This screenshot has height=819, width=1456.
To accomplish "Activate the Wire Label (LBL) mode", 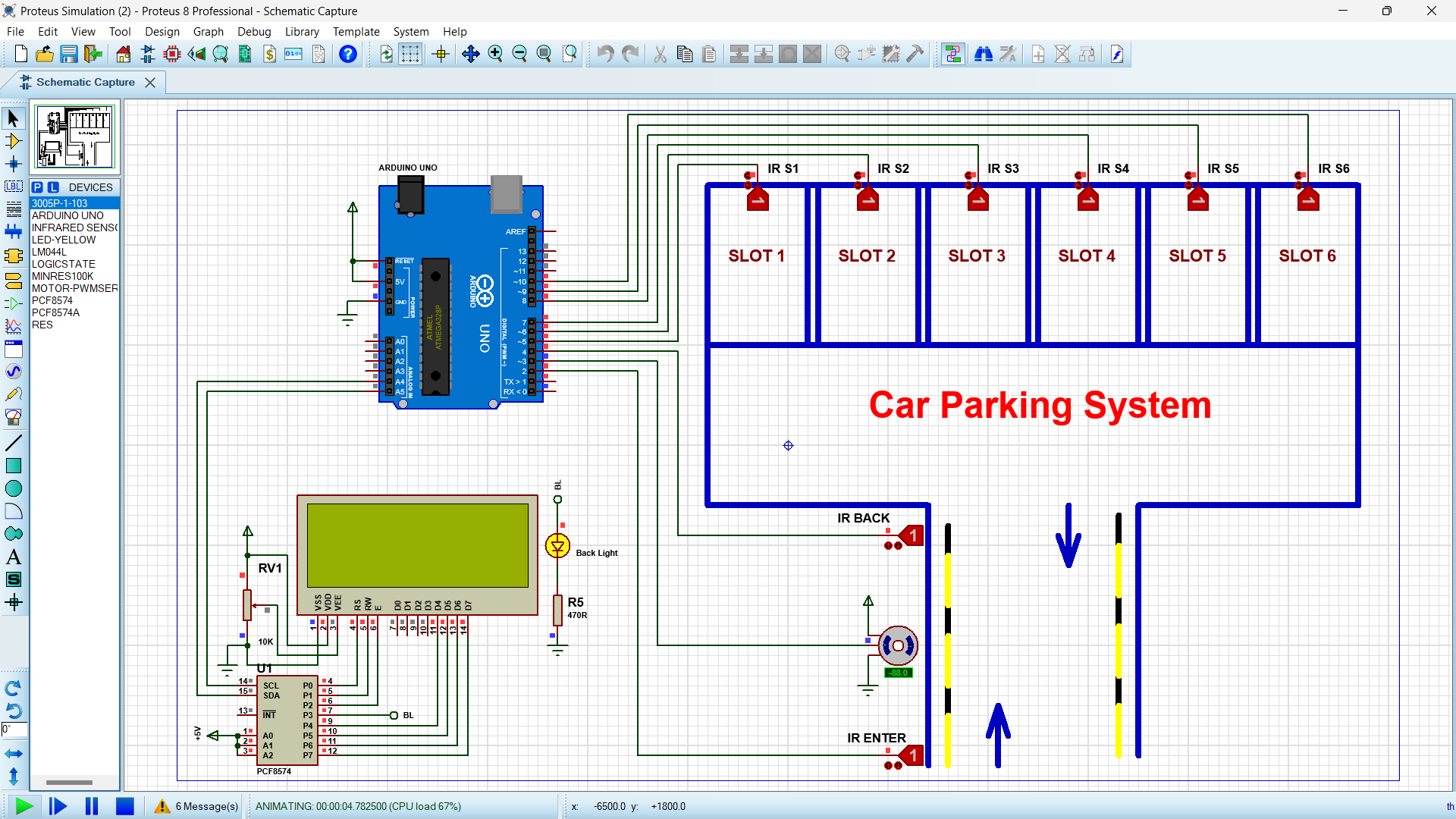I will pyautogui.click(x=13, y=186).
